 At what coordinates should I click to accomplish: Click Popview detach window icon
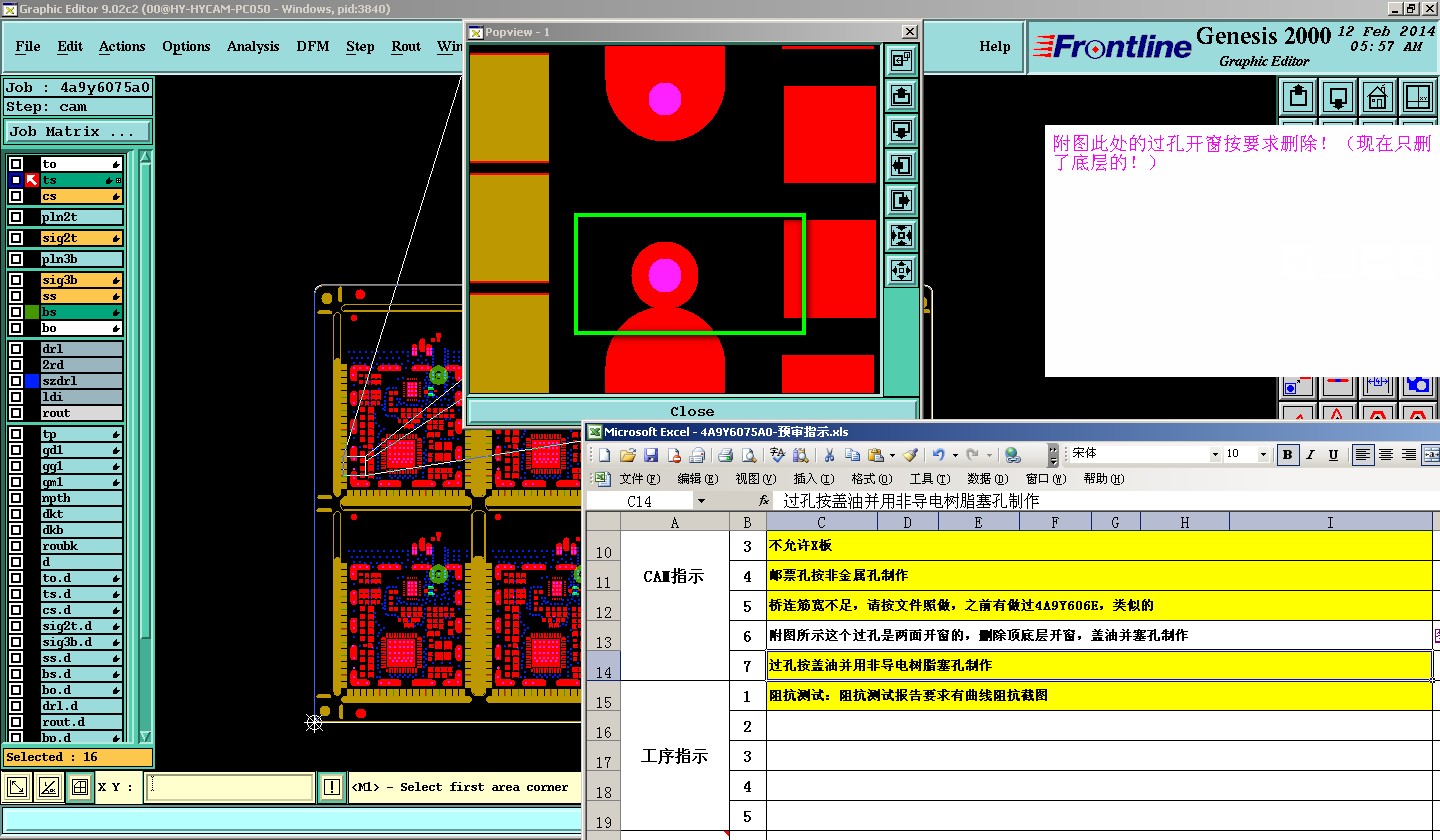pyautogui.click(x=901, y=61)
